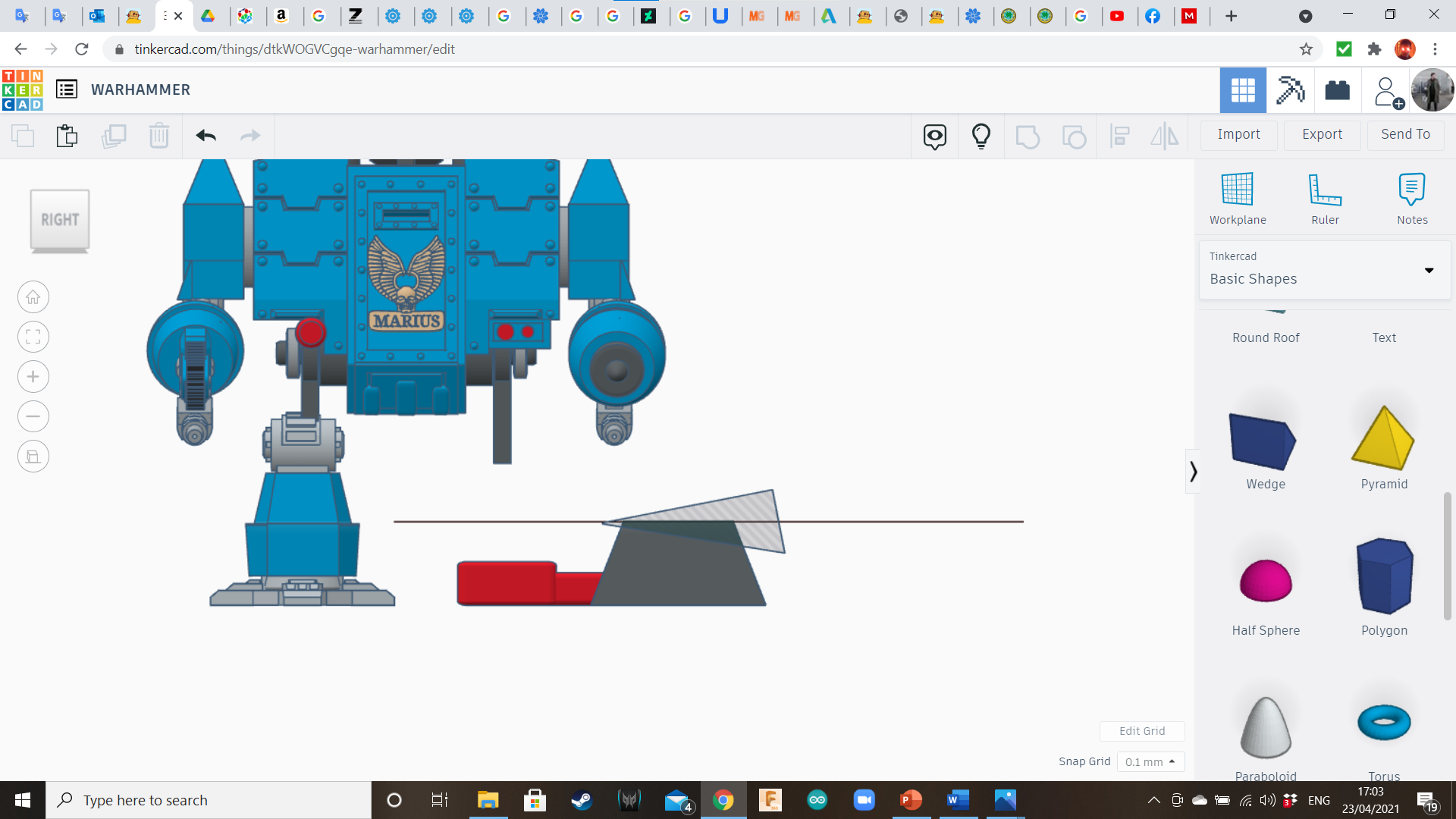The width and height of the screenshot is (1456, 819).
Task: Click the Paste clipboard icon
Action: [x=67, y=136]
